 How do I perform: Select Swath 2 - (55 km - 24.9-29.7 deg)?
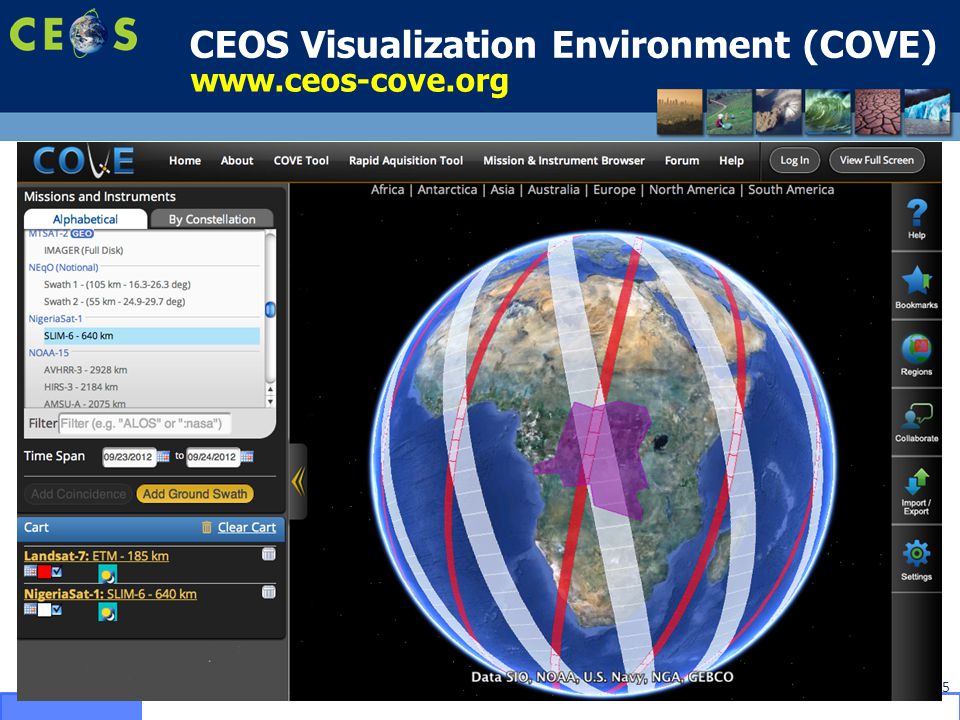114,302
